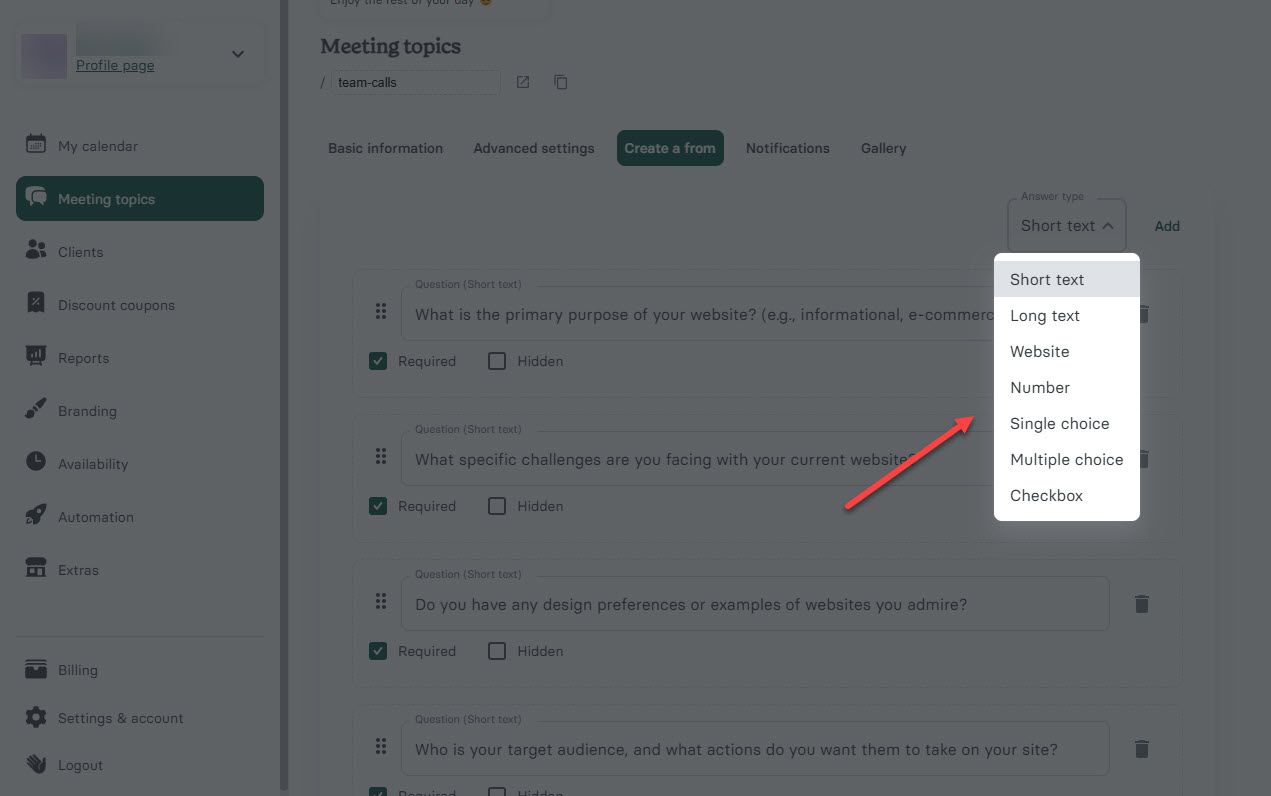Open My calendar from the sidebar

click(97, 145)
